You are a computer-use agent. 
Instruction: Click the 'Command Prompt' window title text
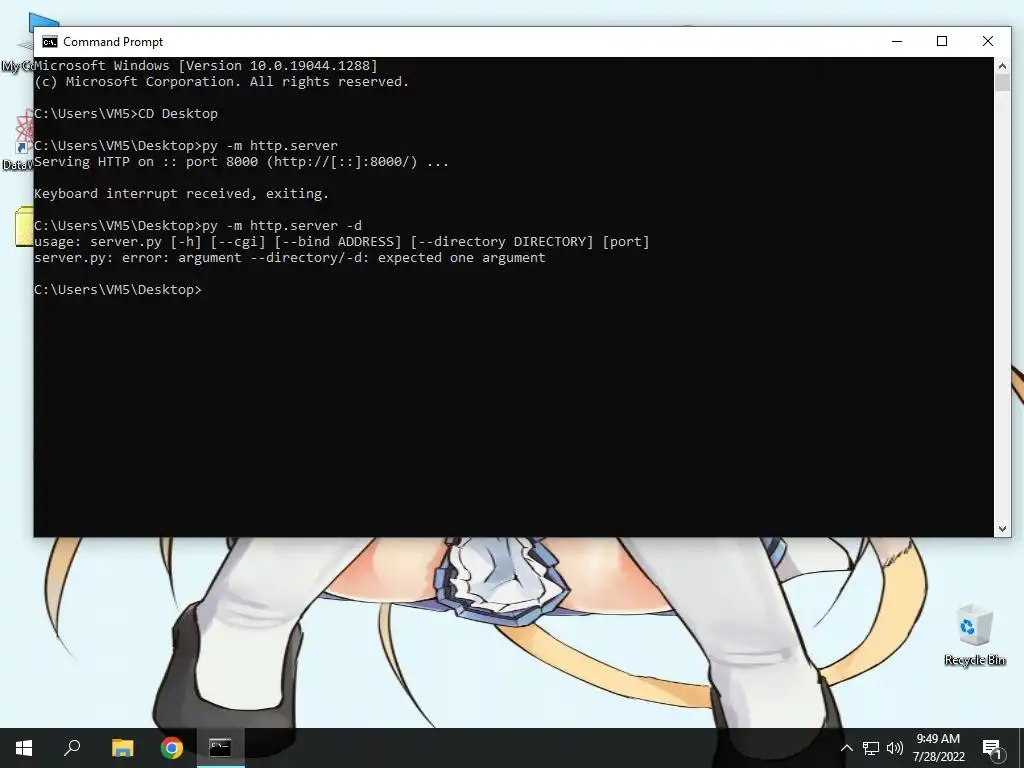113,42
